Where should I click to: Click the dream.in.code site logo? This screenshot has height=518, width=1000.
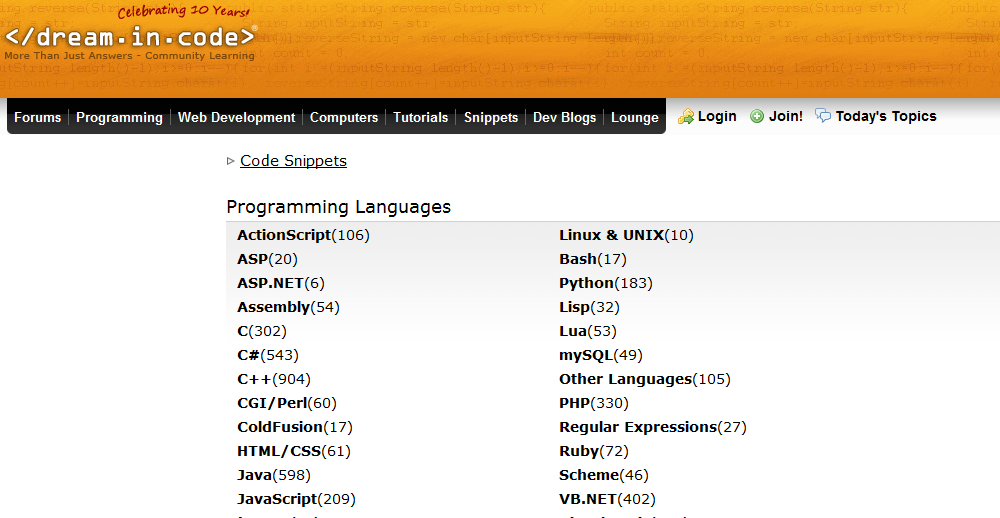coord(130,37)
